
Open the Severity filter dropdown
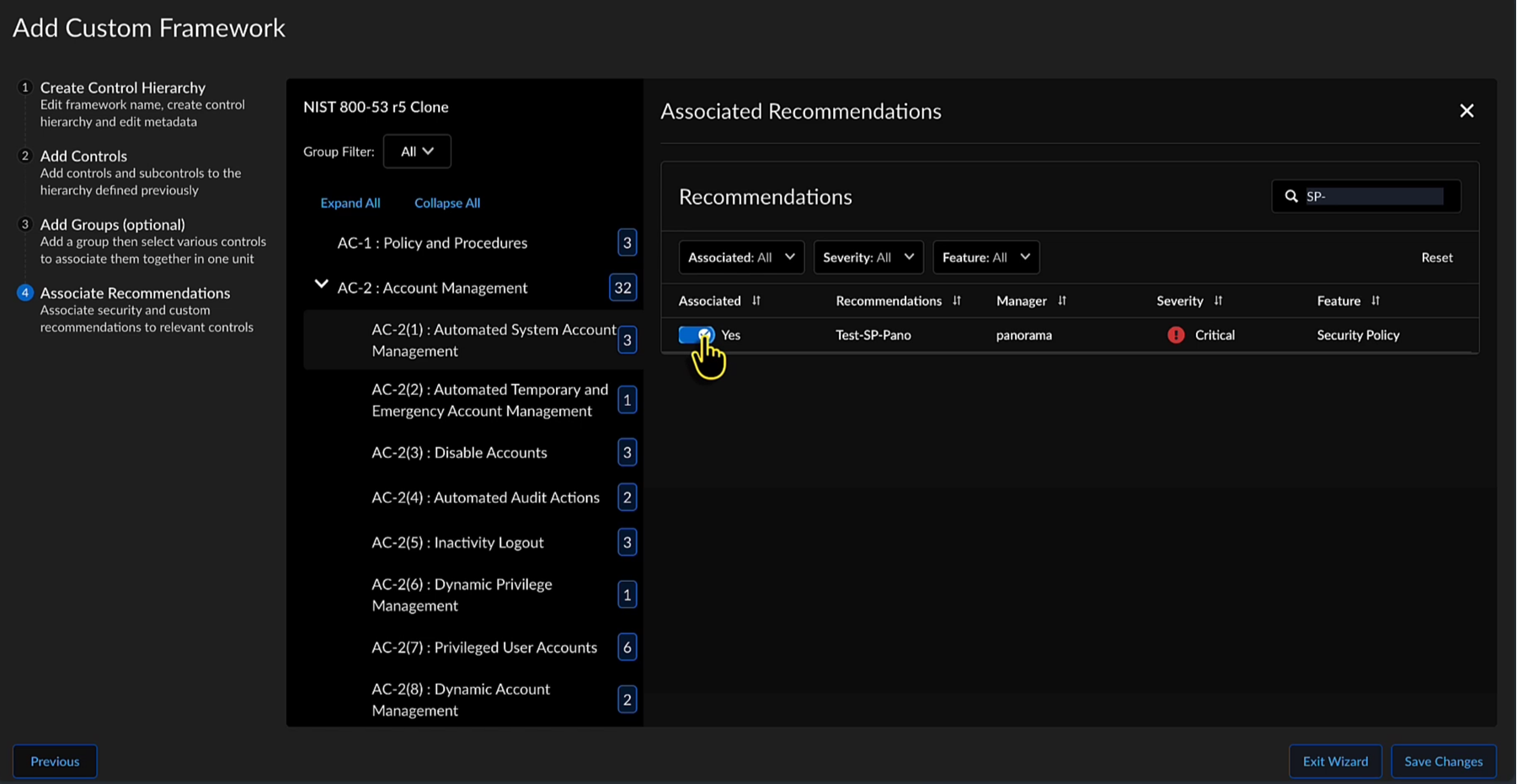point(868,258)
